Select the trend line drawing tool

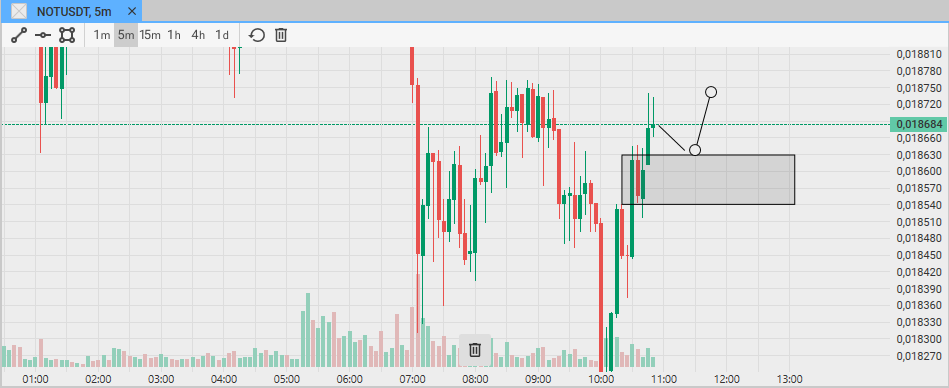point(19,35)
